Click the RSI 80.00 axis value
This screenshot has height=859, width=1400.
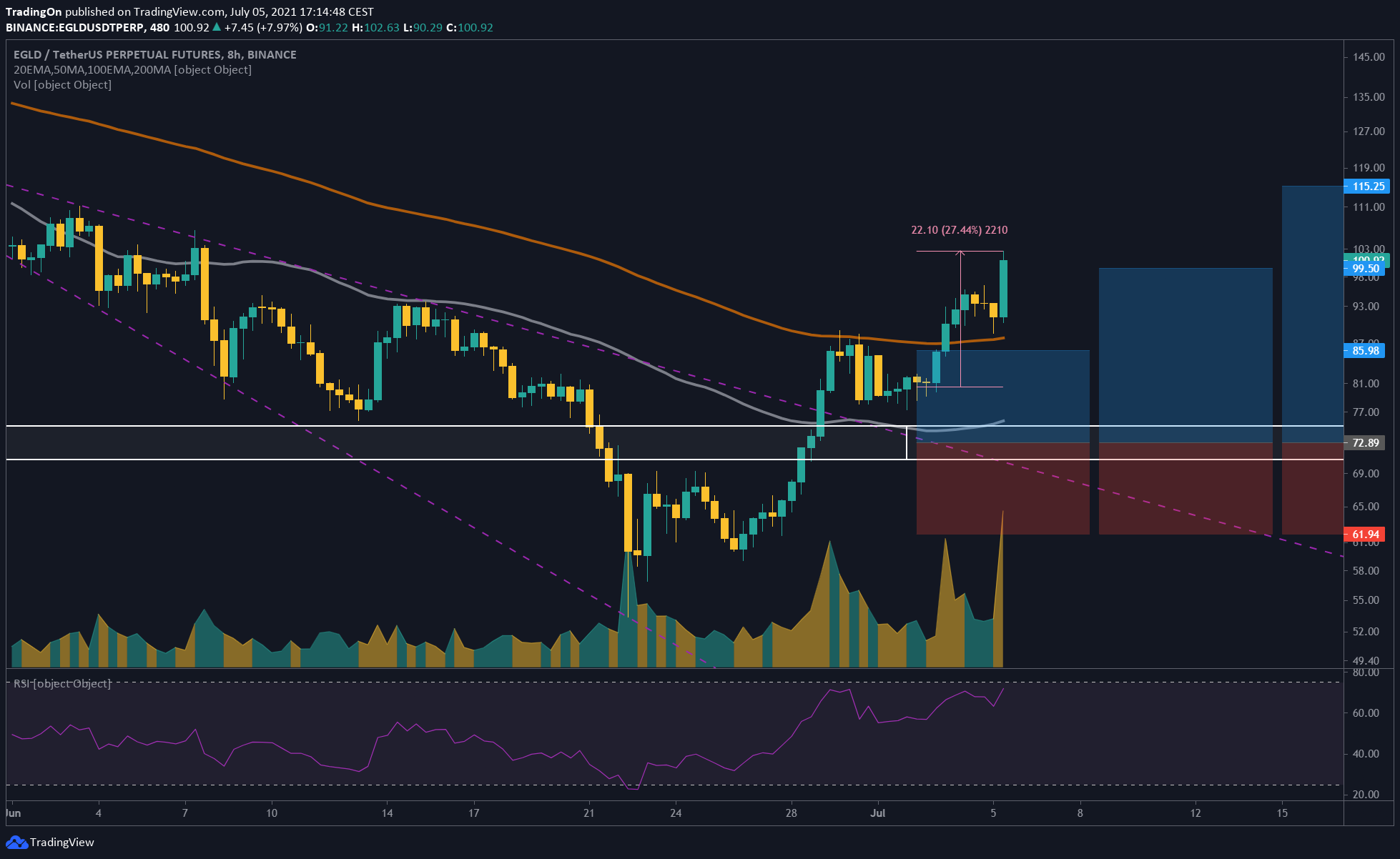click(x=1366, y=672)
